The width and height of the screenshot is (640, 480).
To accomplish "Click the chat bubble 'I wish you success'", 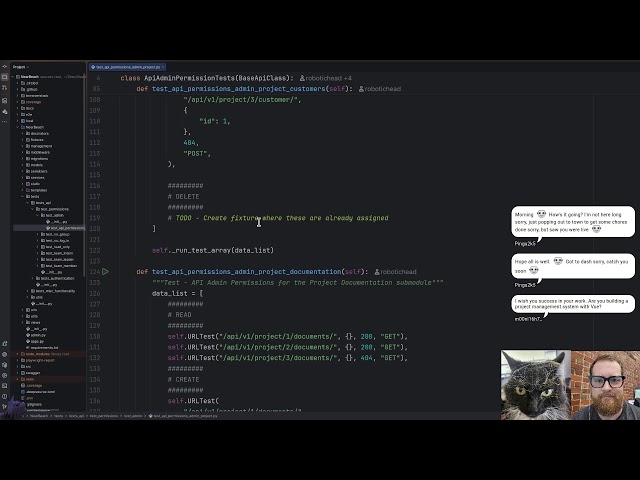I will (573, 304).
